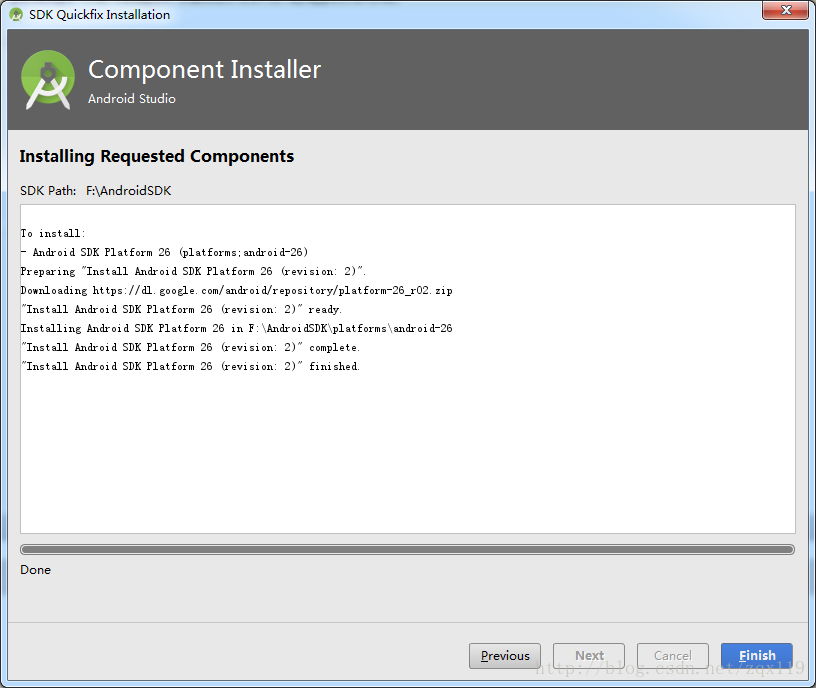The image size is (816, 688).
Task: Select the log line ending with 'finished.'
Action: [x=190, y=366]
